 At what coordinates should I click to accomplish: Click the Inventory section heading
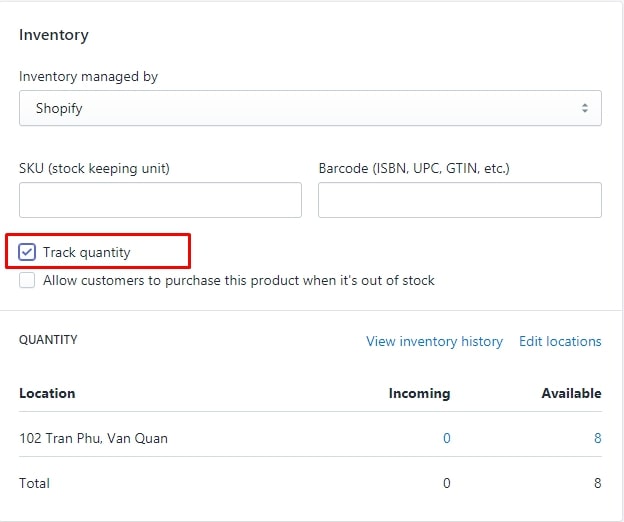[x=54, y=35]
